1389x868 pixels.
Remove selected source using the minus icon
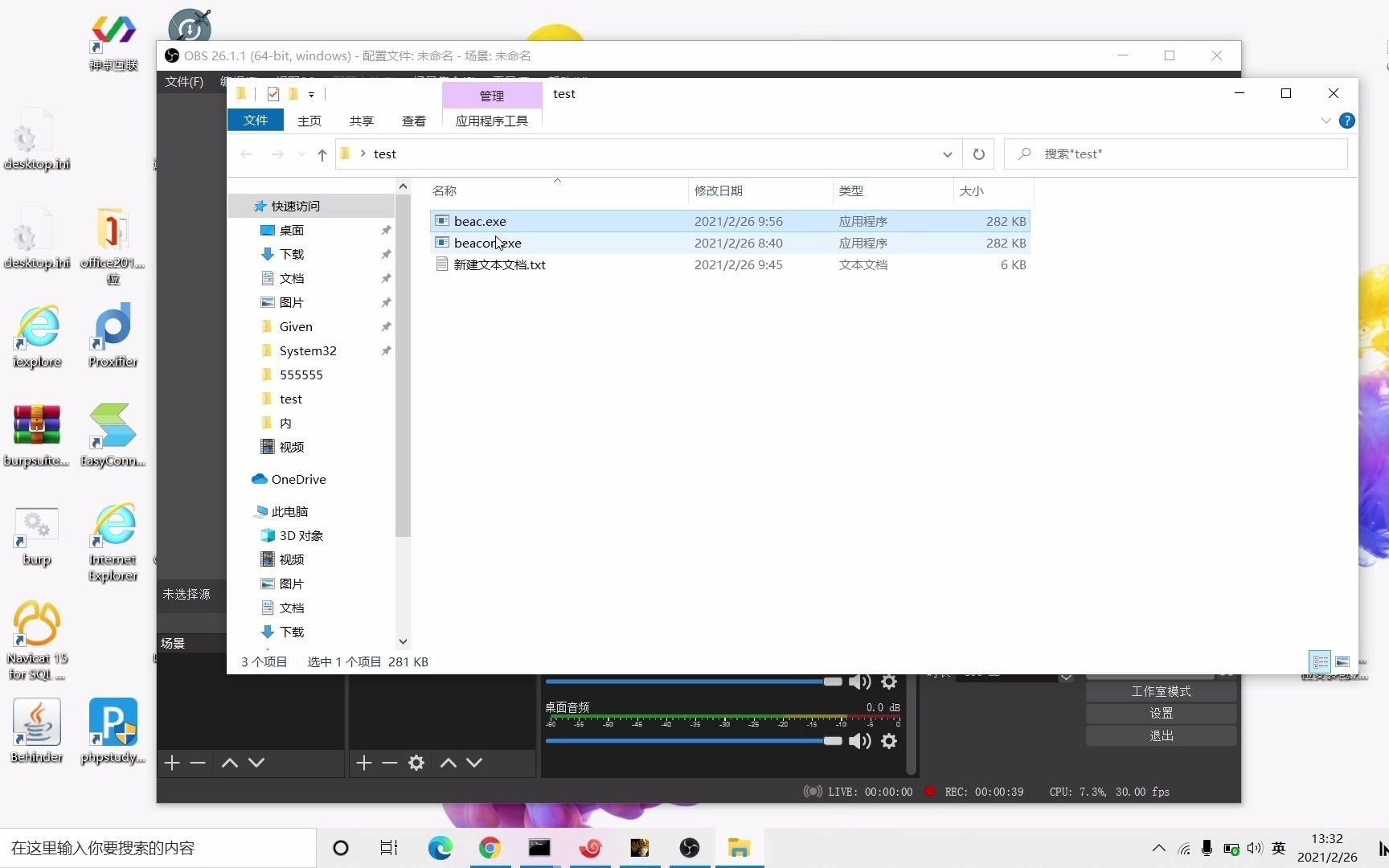tap(390, 763)
